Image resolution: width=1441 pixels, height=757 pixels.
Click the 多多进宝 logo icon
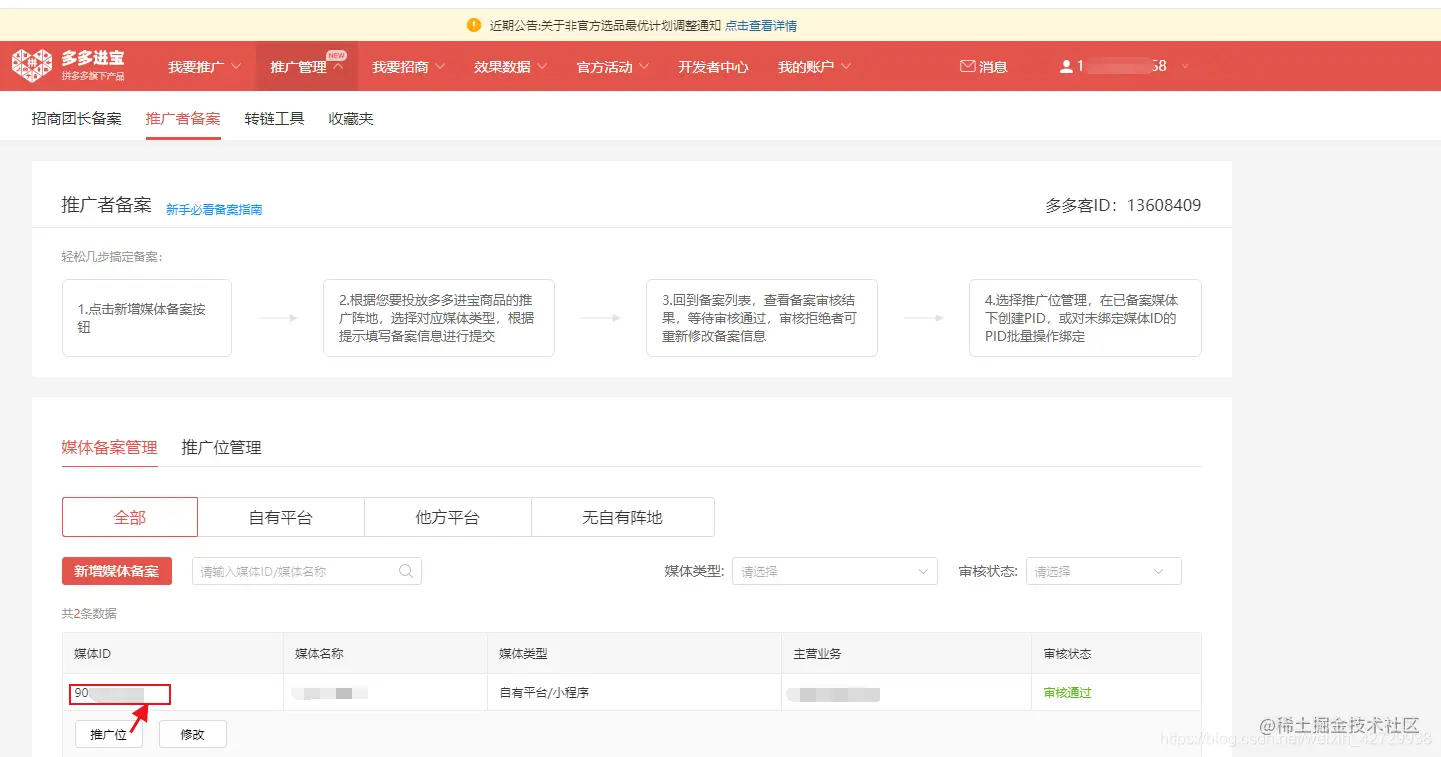pyautogui.click(x=32, y=65)
